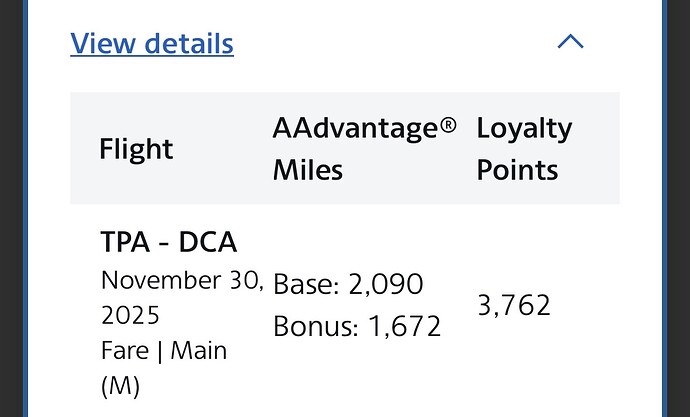This screenshot has width=690, height=417.
Task: Click the Loyalty Points column header
Action: click(x=524, y=148)
